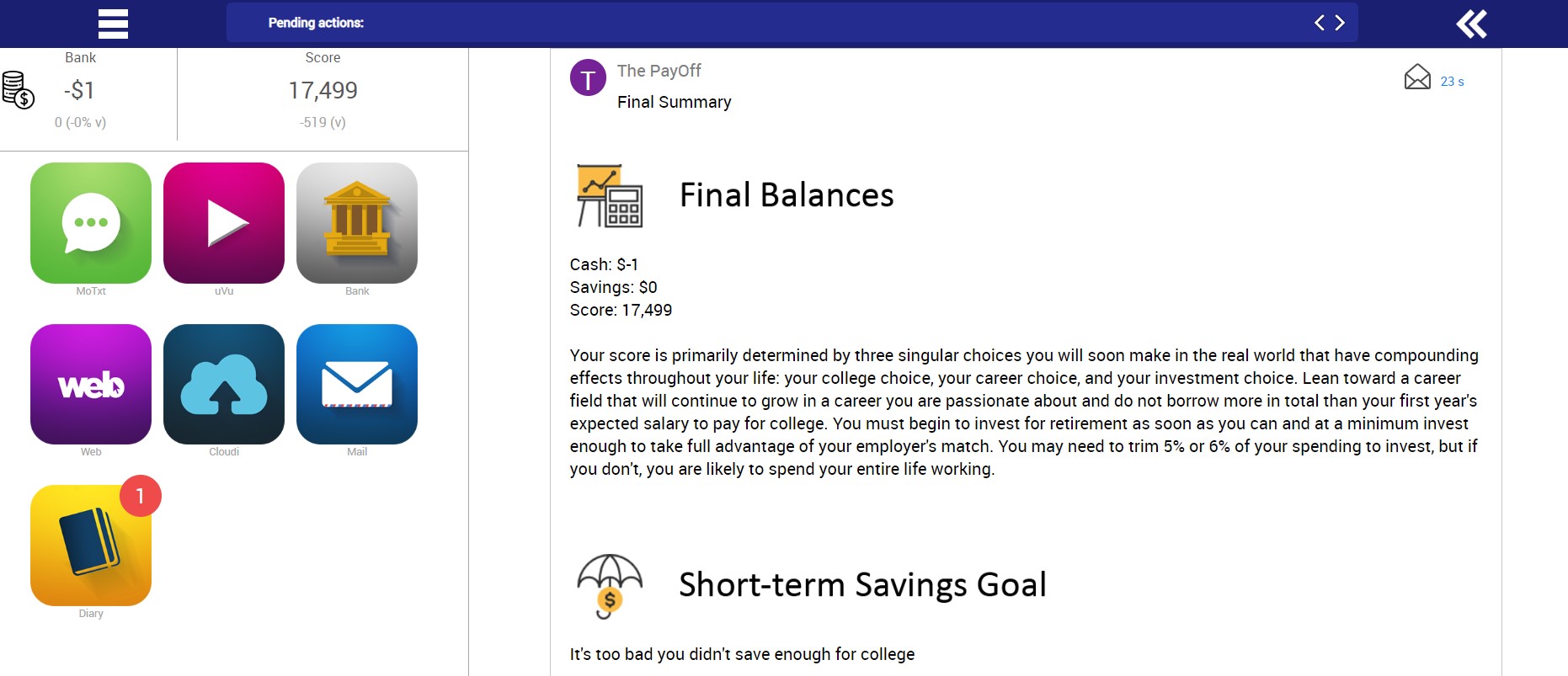Open the Bank app icon
Viewport: 1568px width, 676px height.
pyautogui.click(x=357, y=223)
